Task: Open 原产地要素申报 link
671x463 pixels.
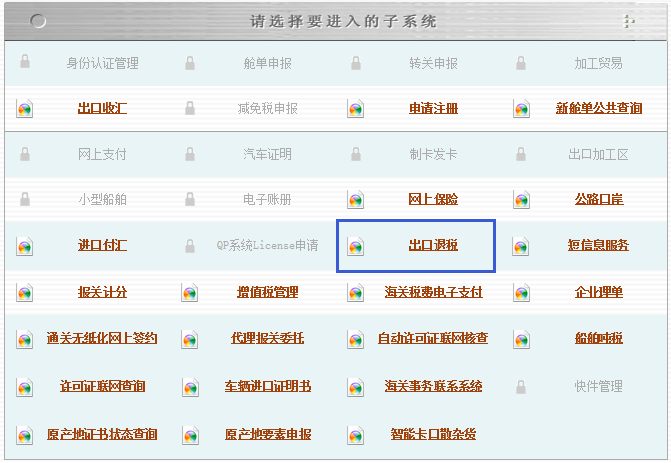Action: [x=268, y=434]
